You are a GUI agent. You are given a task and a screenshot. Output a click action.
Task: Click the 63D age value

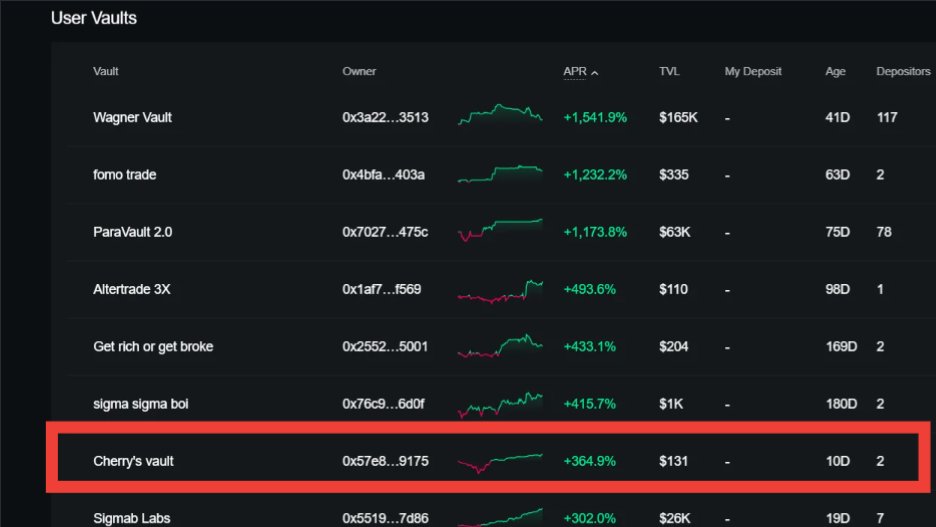[838, 175]
